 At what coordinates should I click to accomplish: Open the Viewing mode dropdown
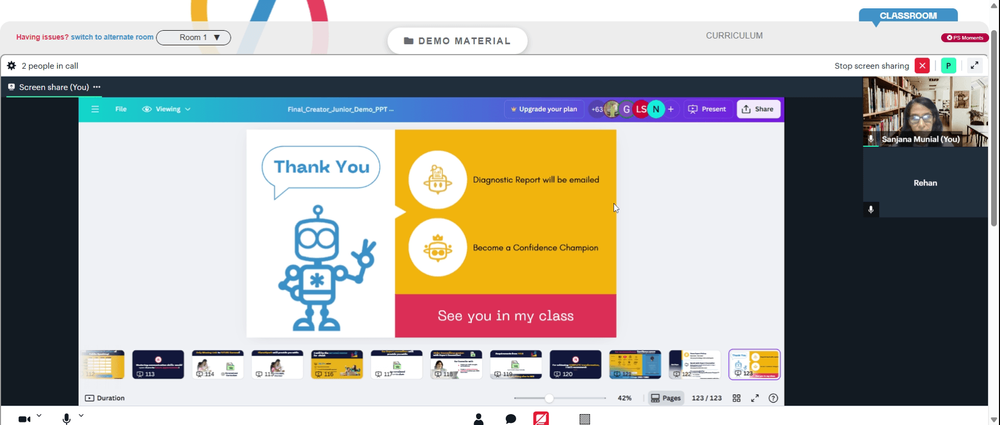pos(166,109)
